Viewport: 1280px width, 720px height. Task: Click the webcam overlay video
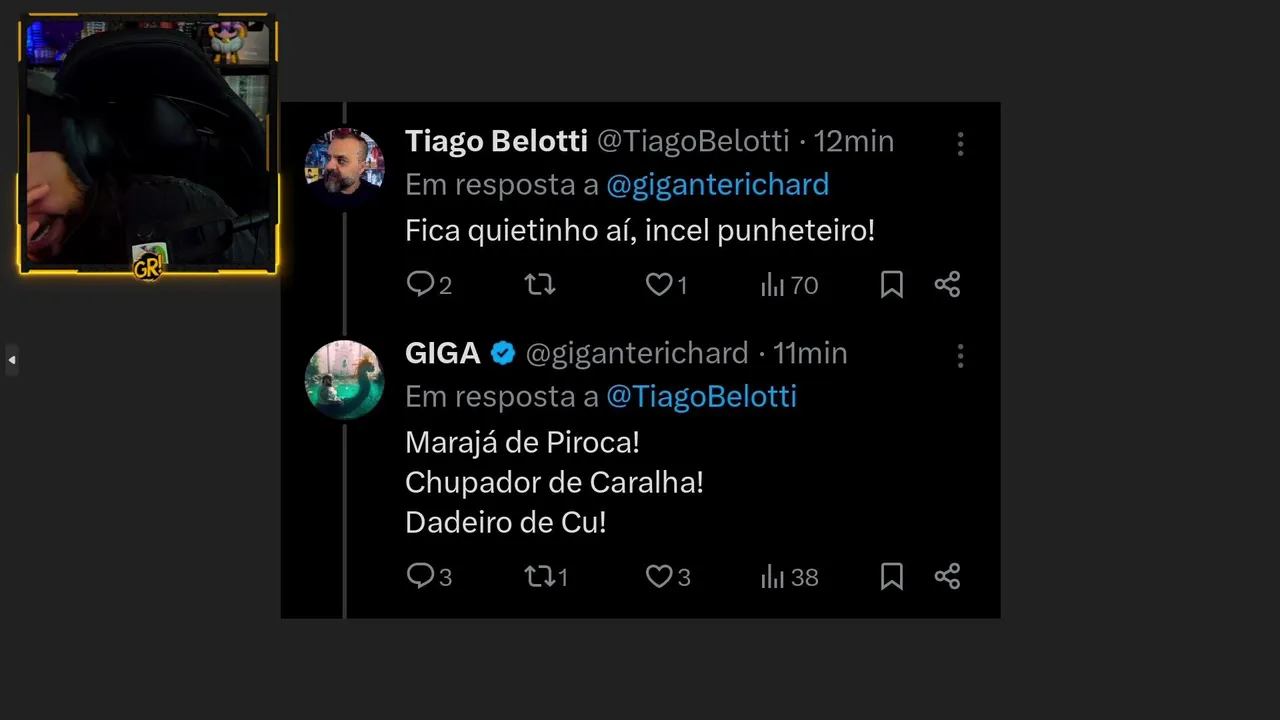(x=148, y=146)
